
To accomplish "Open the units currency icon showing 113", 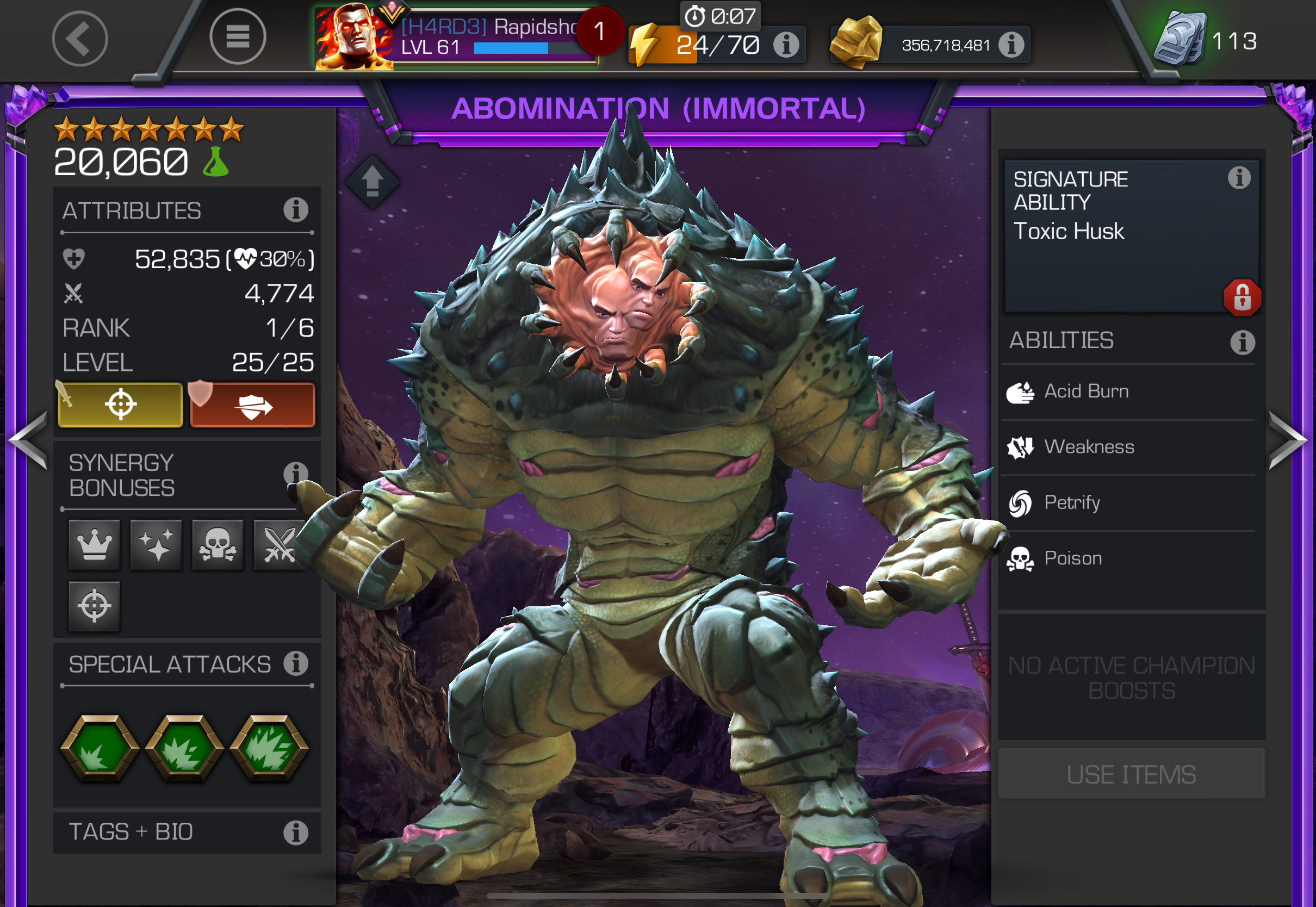I will tap(1181, 40).
